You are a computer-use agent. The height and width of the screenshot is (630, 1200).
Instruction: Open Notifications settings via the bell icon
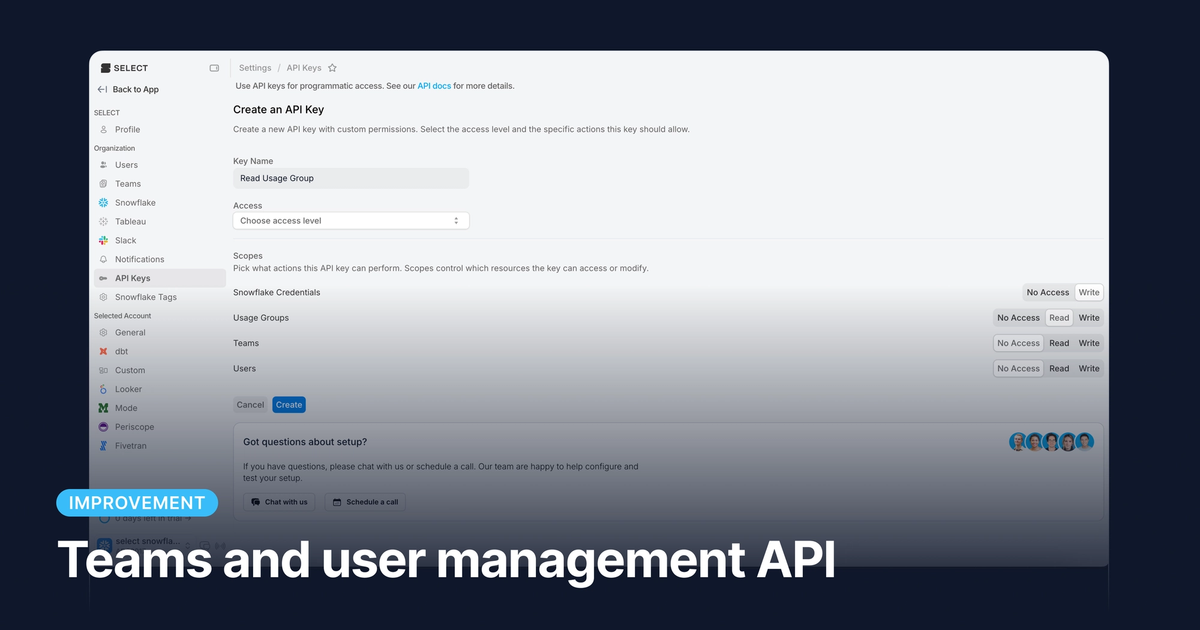(102, 259)
